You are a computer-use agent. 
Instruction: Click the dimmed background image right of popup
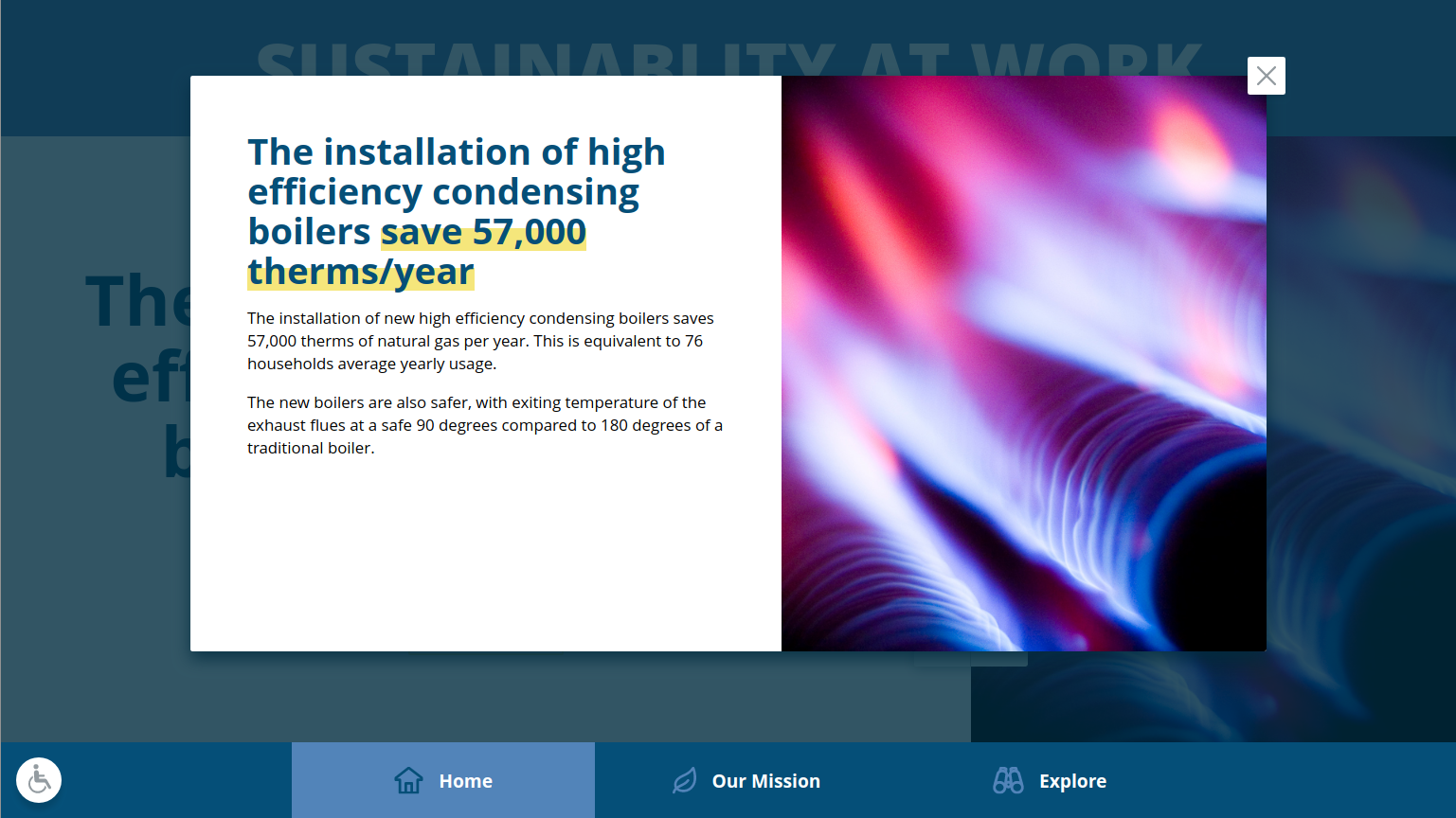(x=1360, y=426)
